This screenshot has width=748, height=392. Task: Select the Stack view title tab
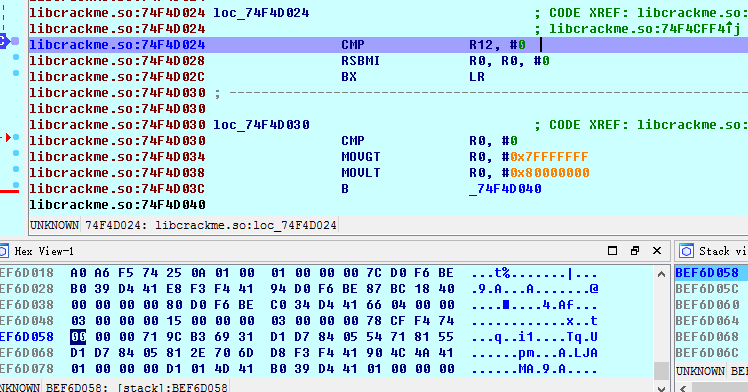(723, 251)
